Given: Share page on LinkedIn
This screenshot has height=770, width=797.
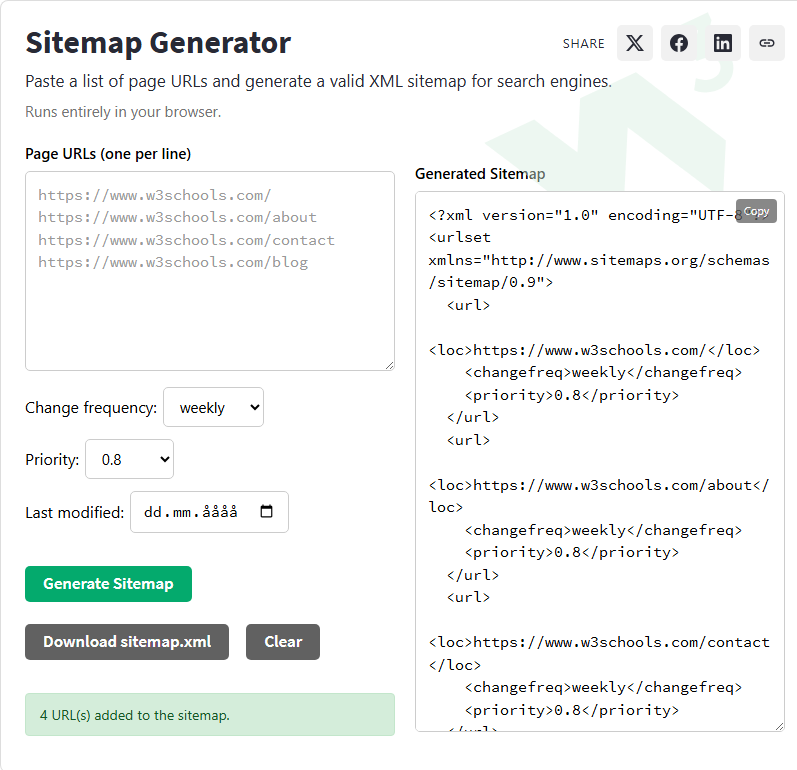Looking at the screenshot, I should [723, 43].
